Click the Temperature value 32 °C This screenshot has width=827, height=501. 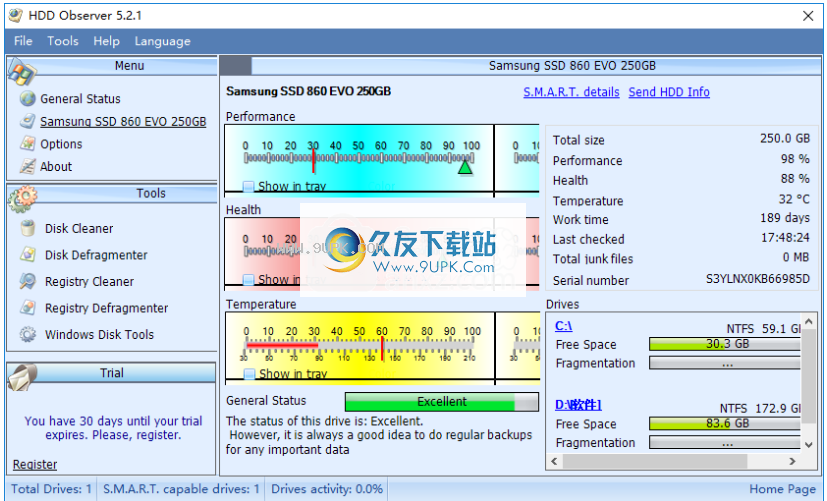point(794,199)
